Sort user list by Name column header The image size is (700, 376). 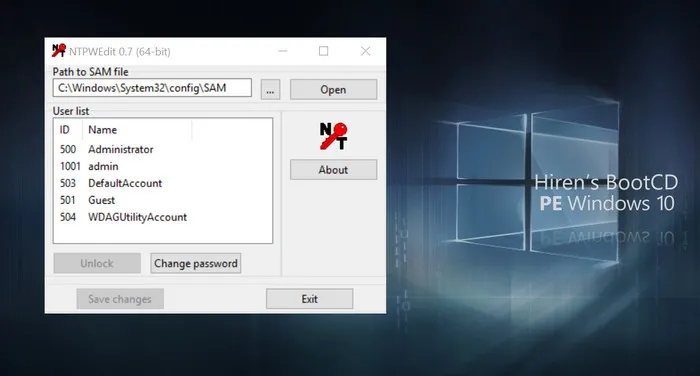pos(137,130)
